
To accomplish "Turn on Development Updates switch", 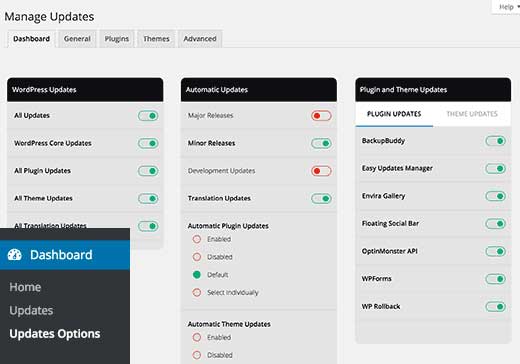I will 321,171.
